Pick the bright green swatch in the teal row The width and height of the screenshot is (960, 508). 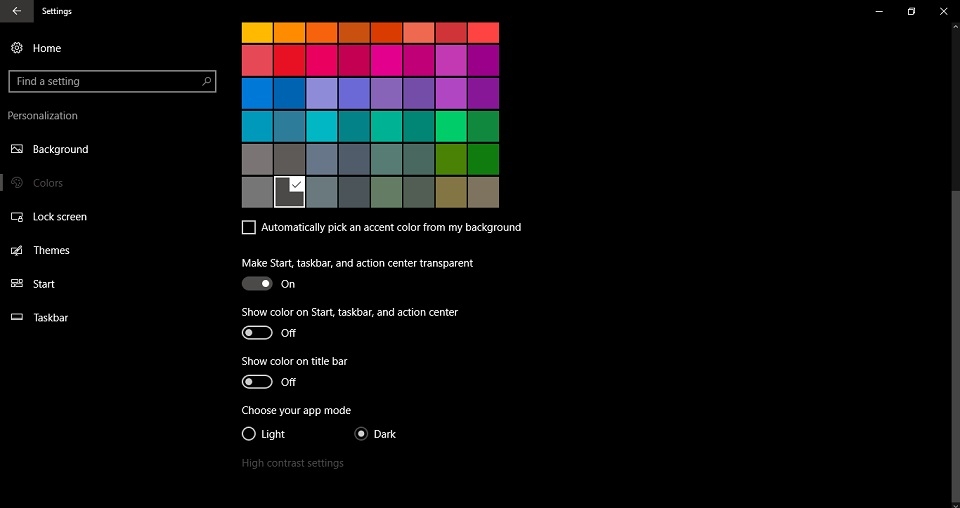451,126
